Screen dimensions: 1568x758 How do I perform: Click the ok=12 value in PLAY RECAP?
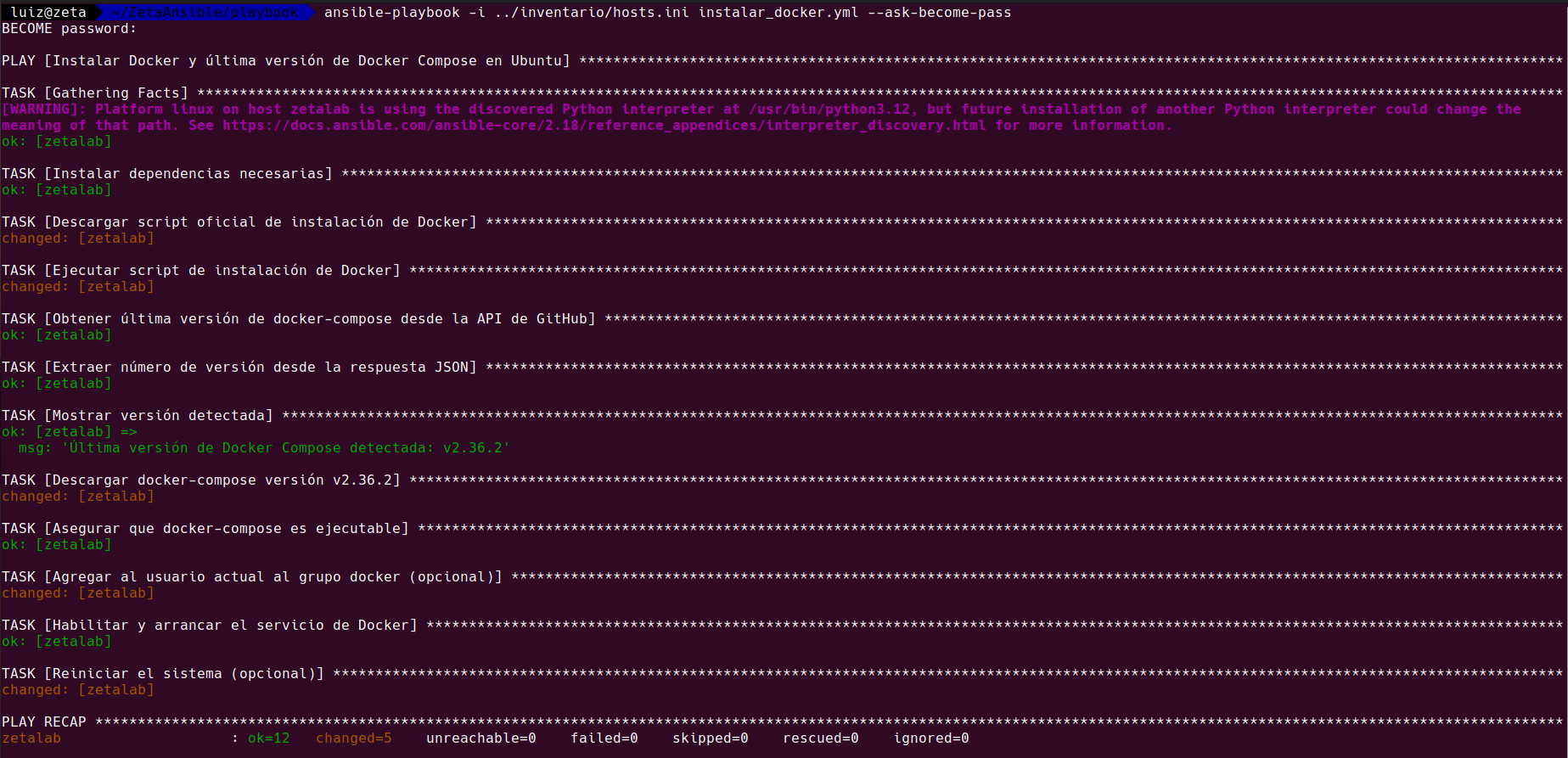(268, 738)
